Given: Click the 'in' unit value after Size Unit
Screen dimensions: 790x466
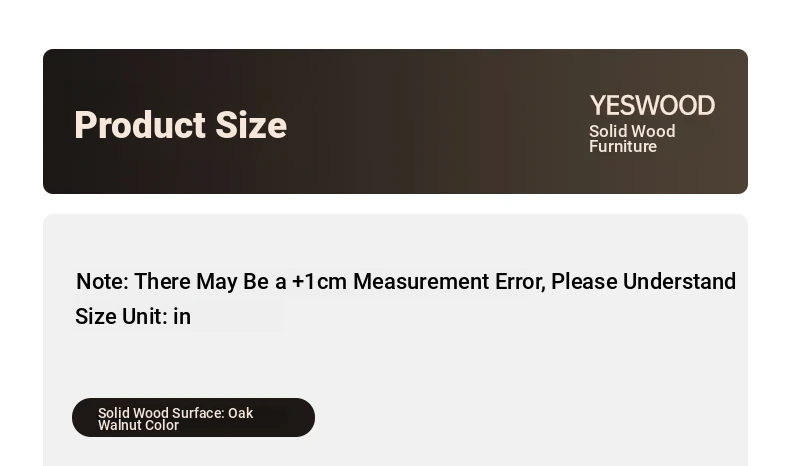Looking at the screenshot, I should pyautogui.click(x=182, y=316).
